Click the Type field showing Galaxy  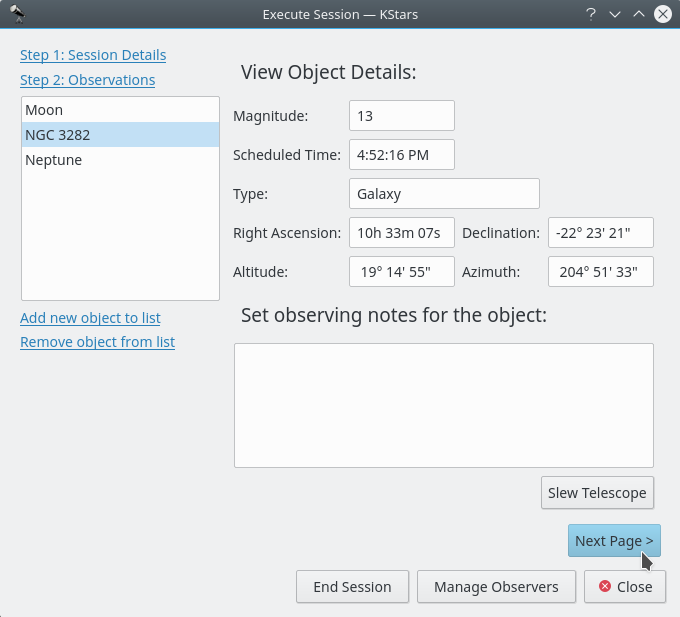[x=444, y=193]
